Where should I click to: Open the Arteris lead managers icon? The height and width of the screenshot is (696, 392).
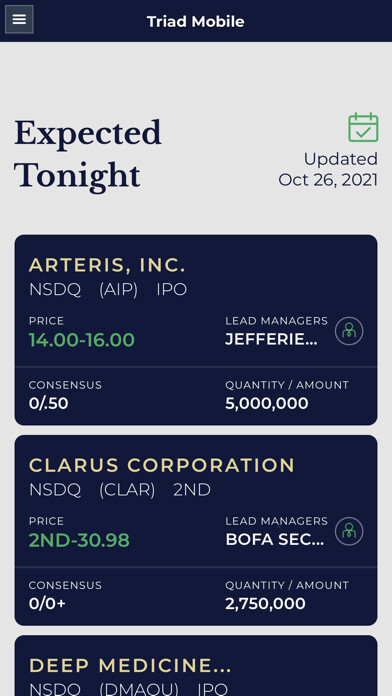pyautogui.click(x=349, y=331)
